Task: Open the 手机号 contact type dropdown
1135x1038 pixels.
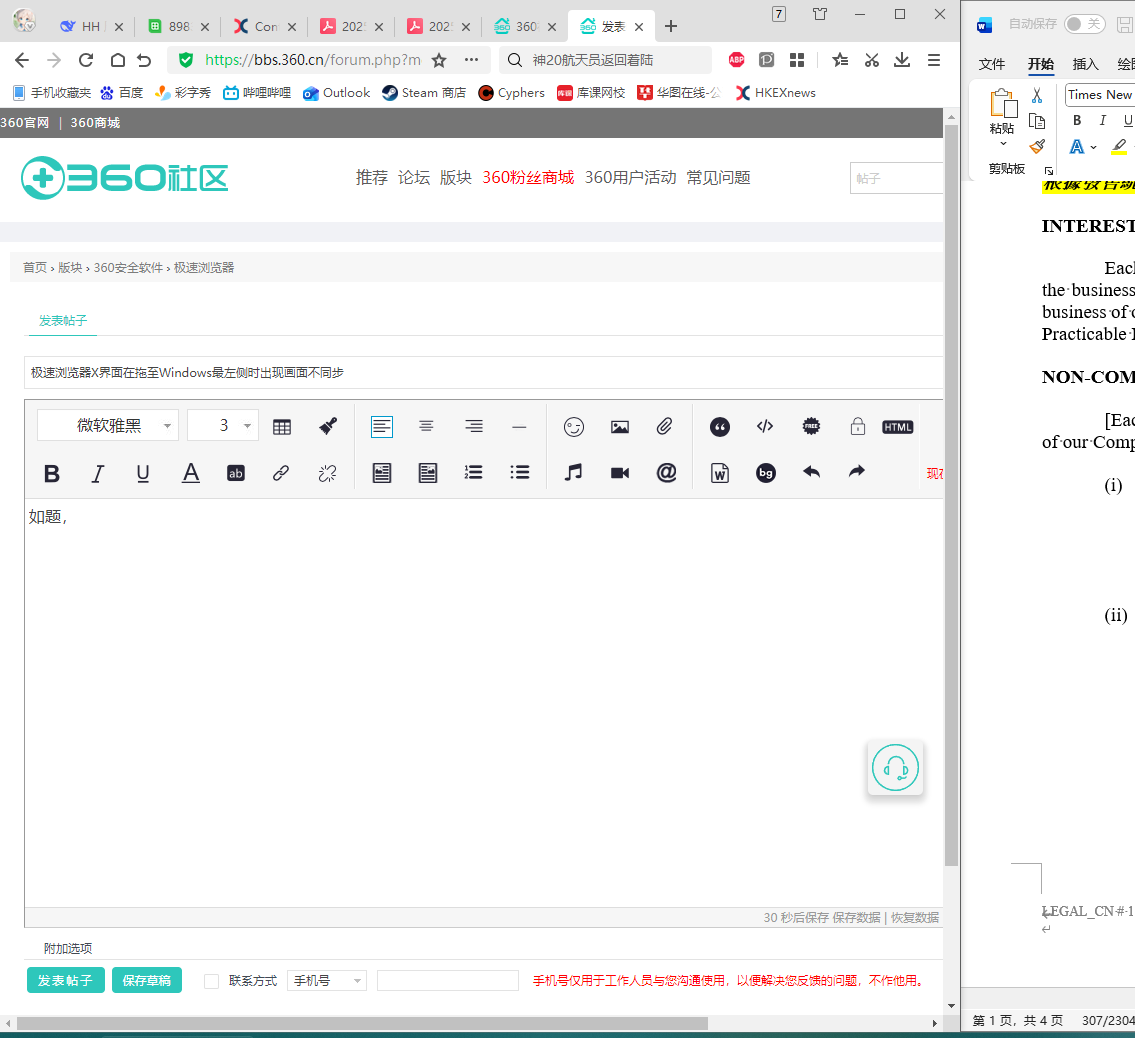Action: (x=327, y=981)
